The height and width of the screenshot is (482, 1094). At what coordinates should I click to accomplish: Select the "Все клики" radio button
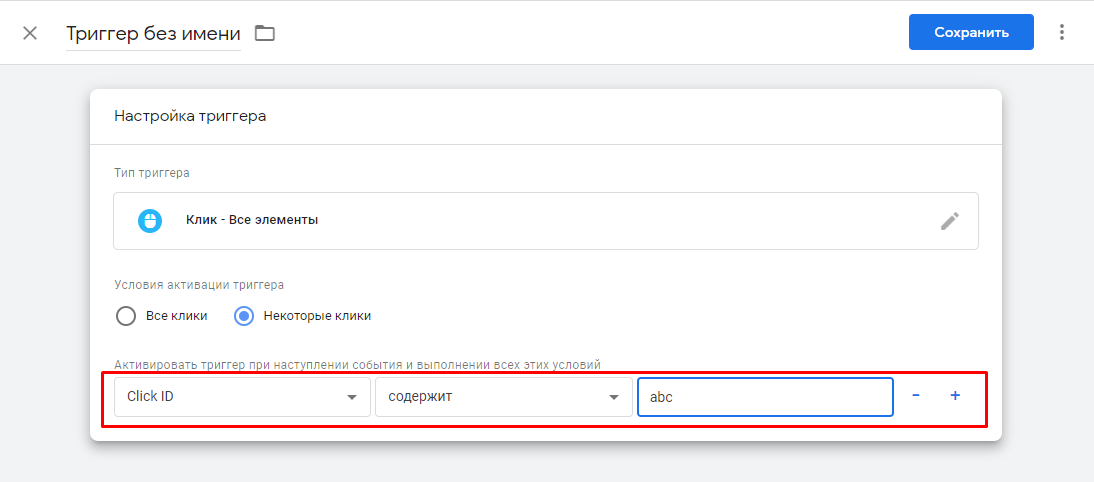pos(126,316)
